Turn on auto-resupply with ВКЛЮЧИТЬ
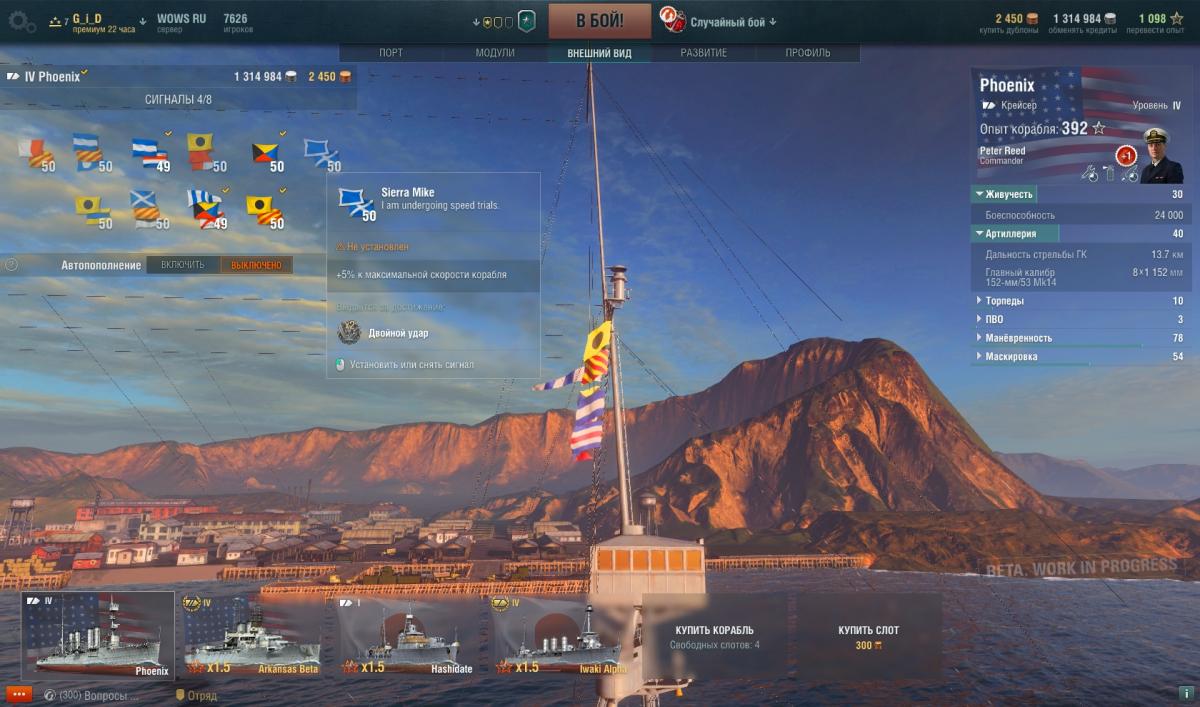Viewport: 1200px width, 707px height. tap(182, 265)
